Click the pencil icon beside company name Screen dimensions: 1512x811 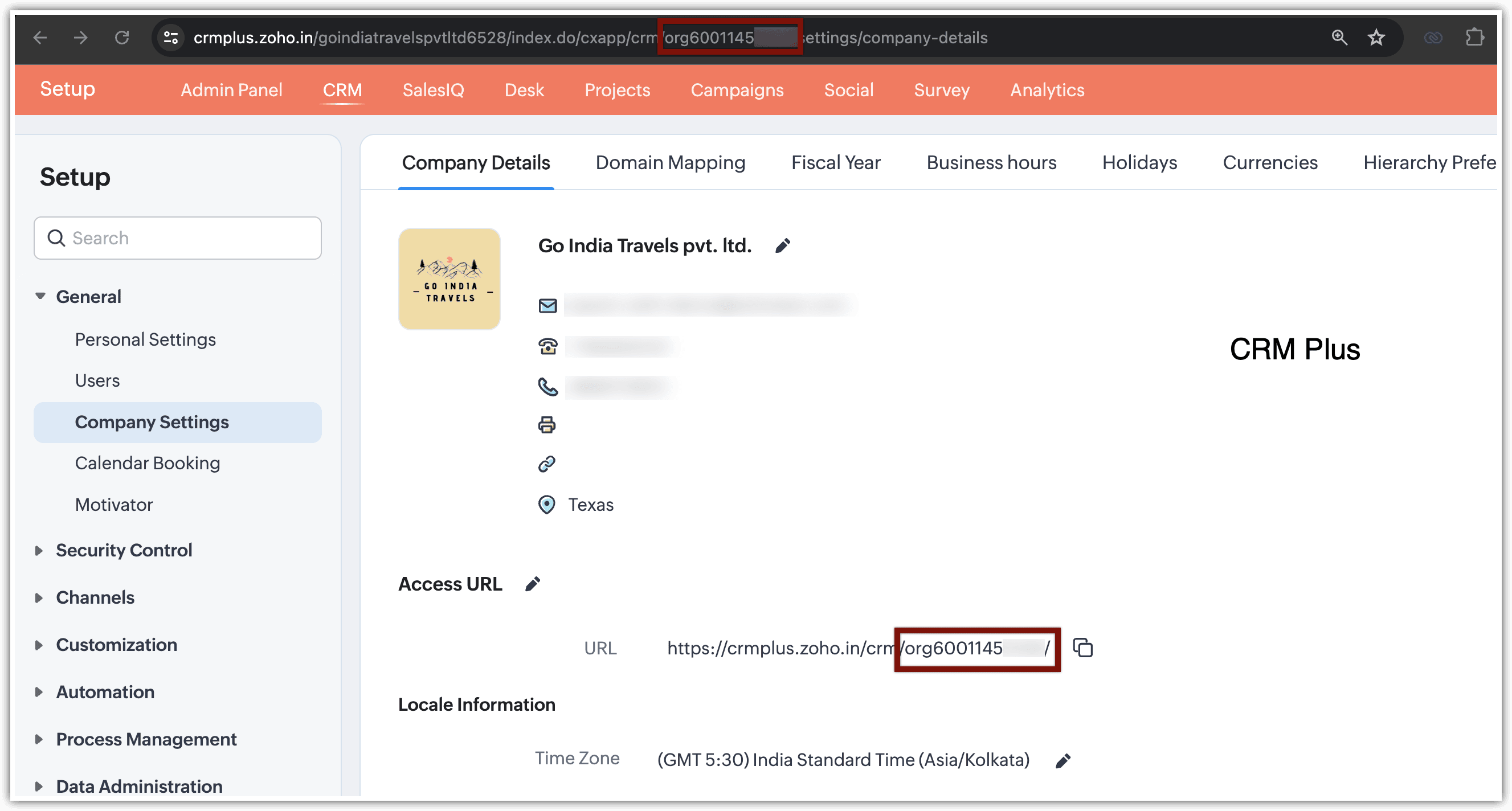(782, 245)
